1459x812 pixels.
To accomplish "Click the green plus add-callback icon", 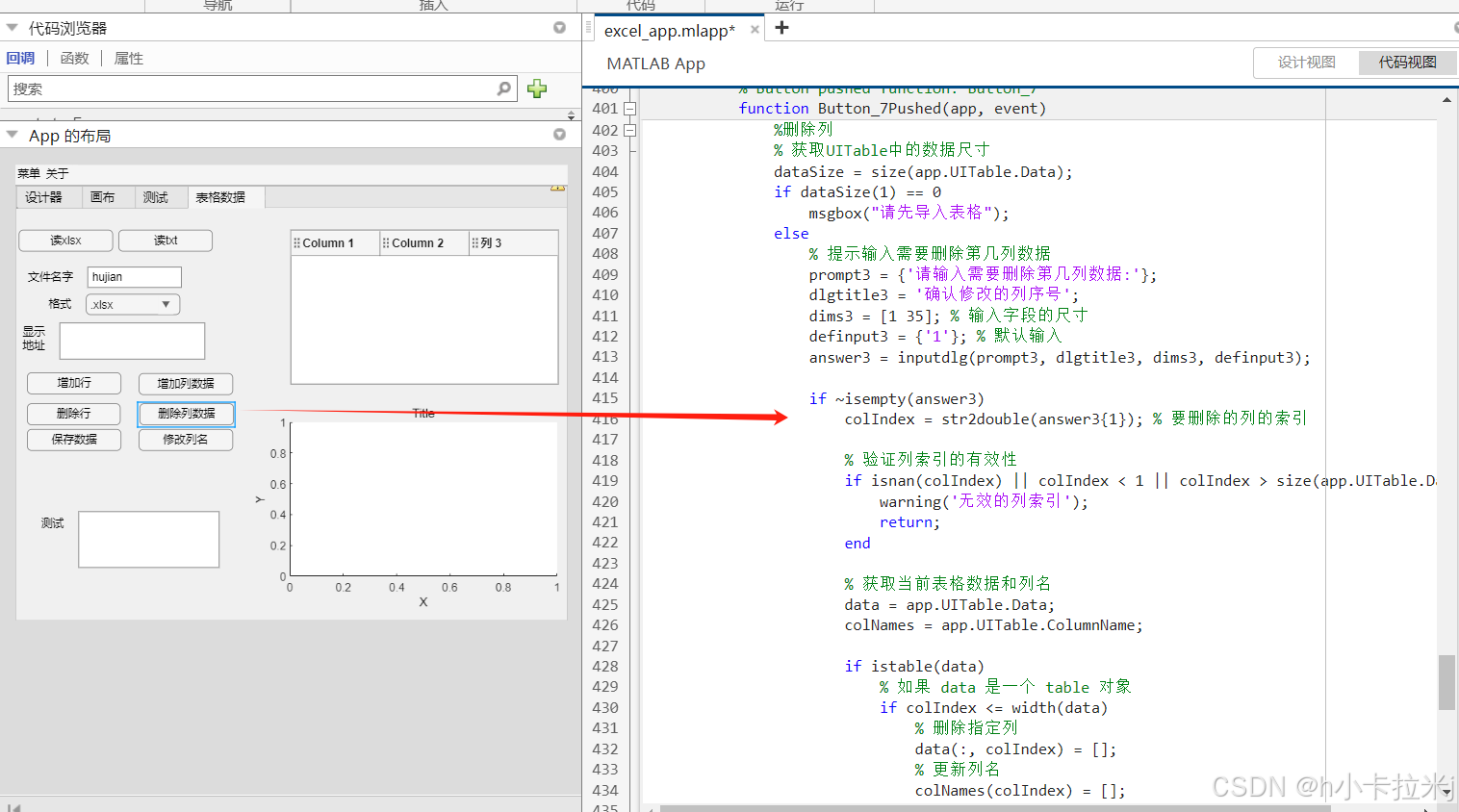I will click(x=537, y=89).
